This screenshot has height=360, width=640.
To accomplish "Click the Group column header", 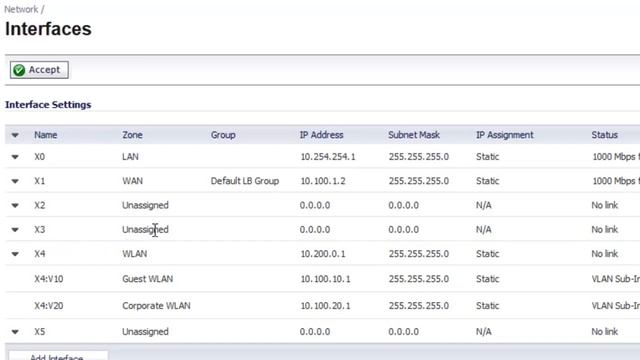I will click(x=223, y=135).
